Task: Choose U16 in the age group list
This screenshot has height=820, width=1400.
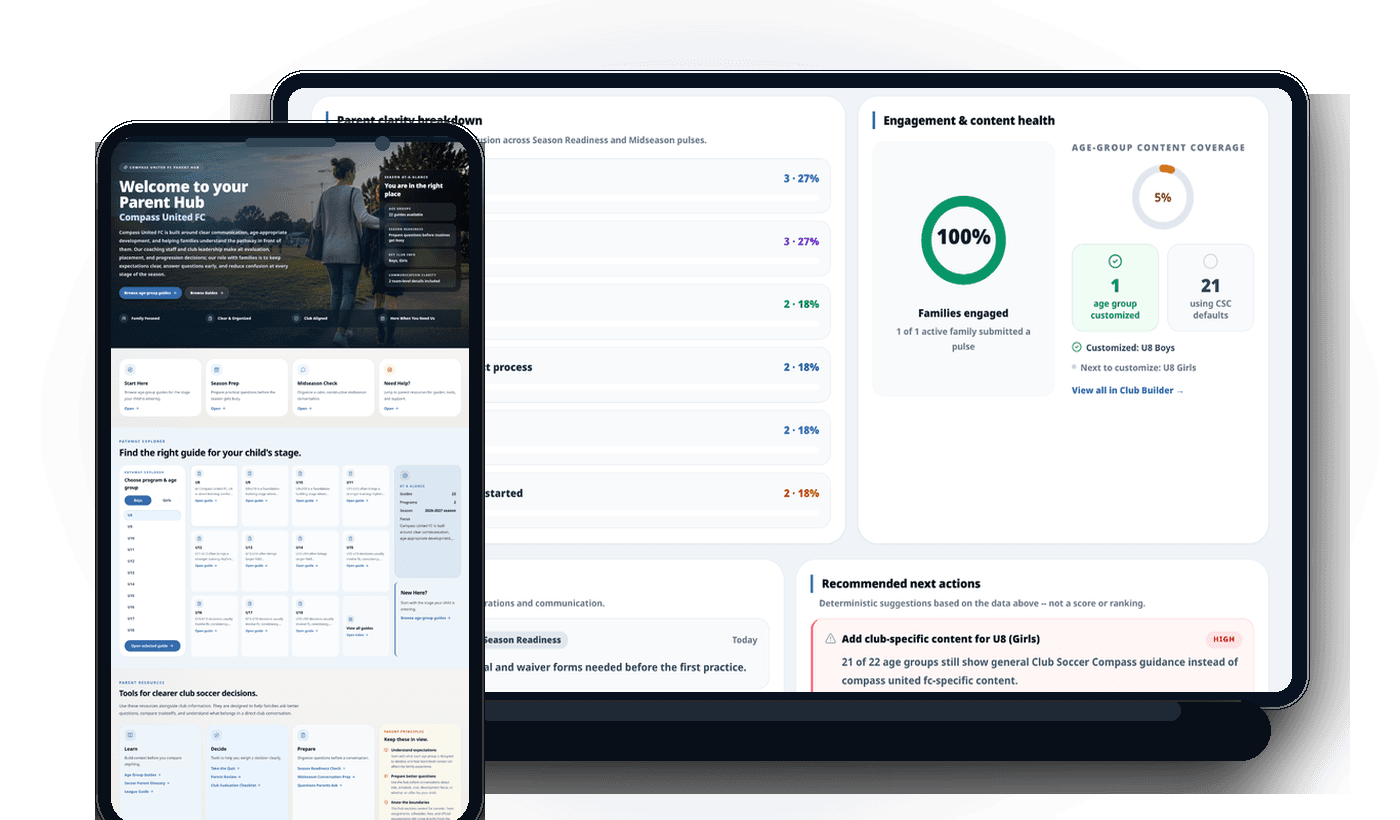Action: coord(153,607)
